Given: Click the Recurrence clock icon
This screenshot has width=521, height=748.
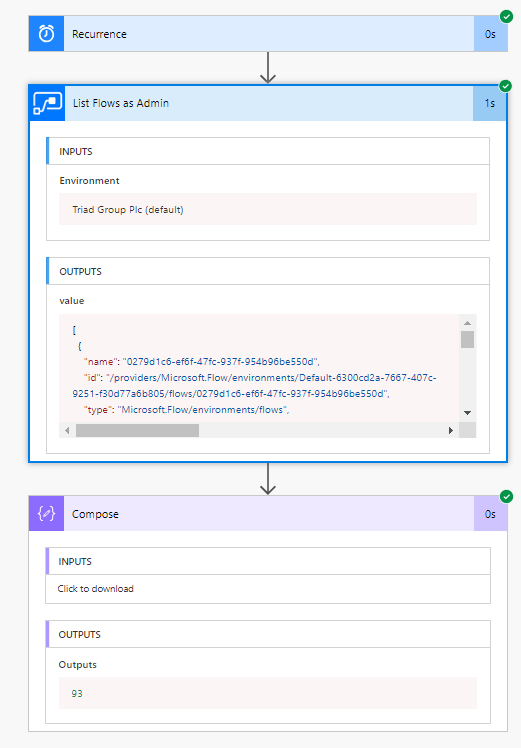Looking at the screenshot, I should 46,34.
